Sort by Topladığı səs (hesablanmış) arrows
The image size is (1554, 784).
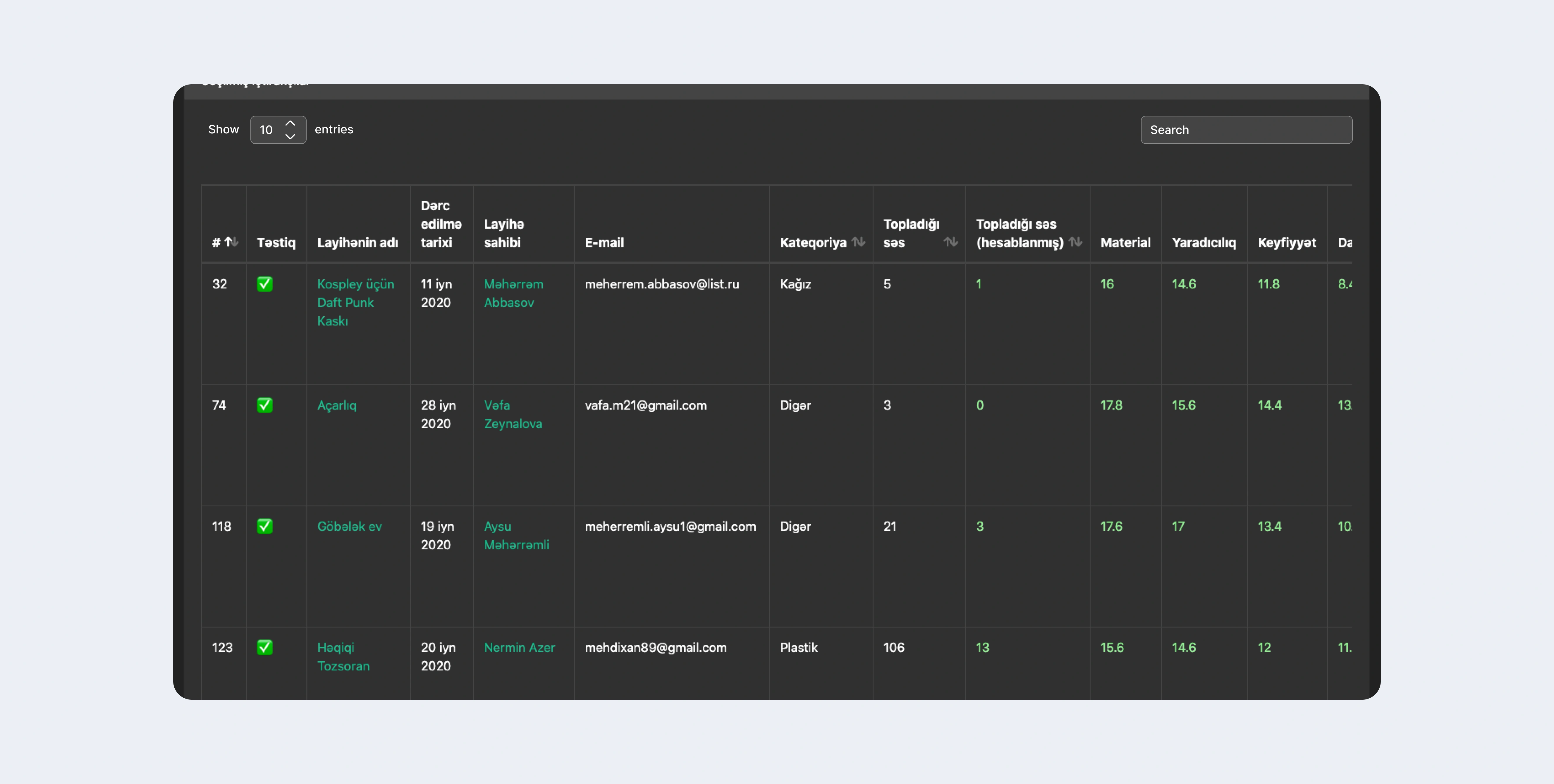click(1075, 243)
